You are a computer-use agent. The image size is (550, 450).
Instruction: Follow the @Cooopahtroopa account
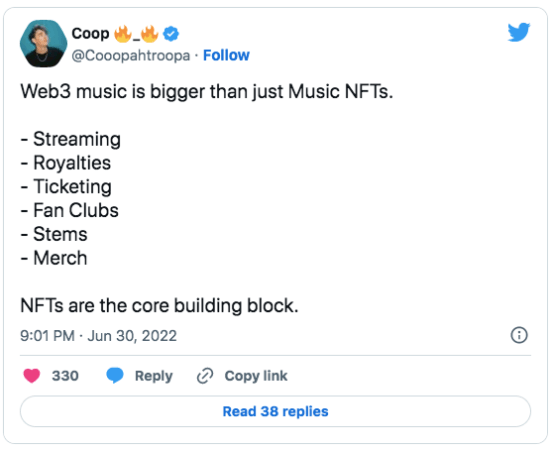(x=226, y=55)
